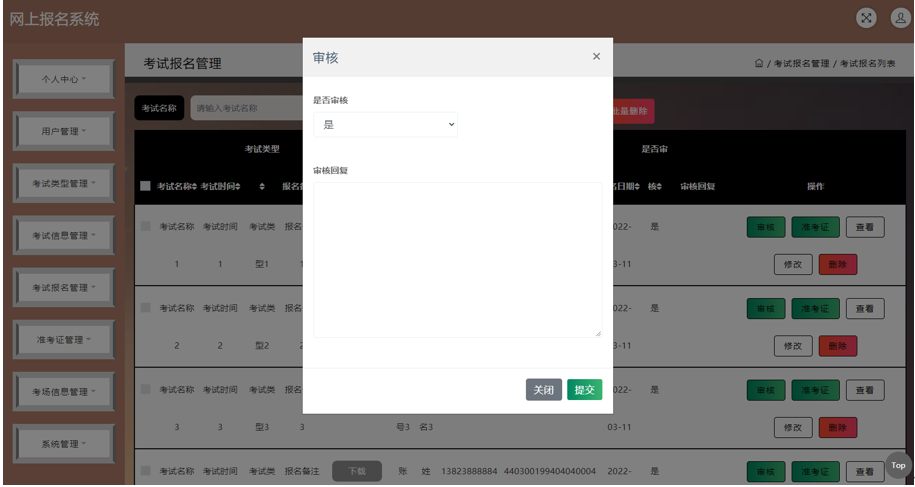Expand the 系统管理 menu
Screen dimensions: 915x487
coord(64,444)
